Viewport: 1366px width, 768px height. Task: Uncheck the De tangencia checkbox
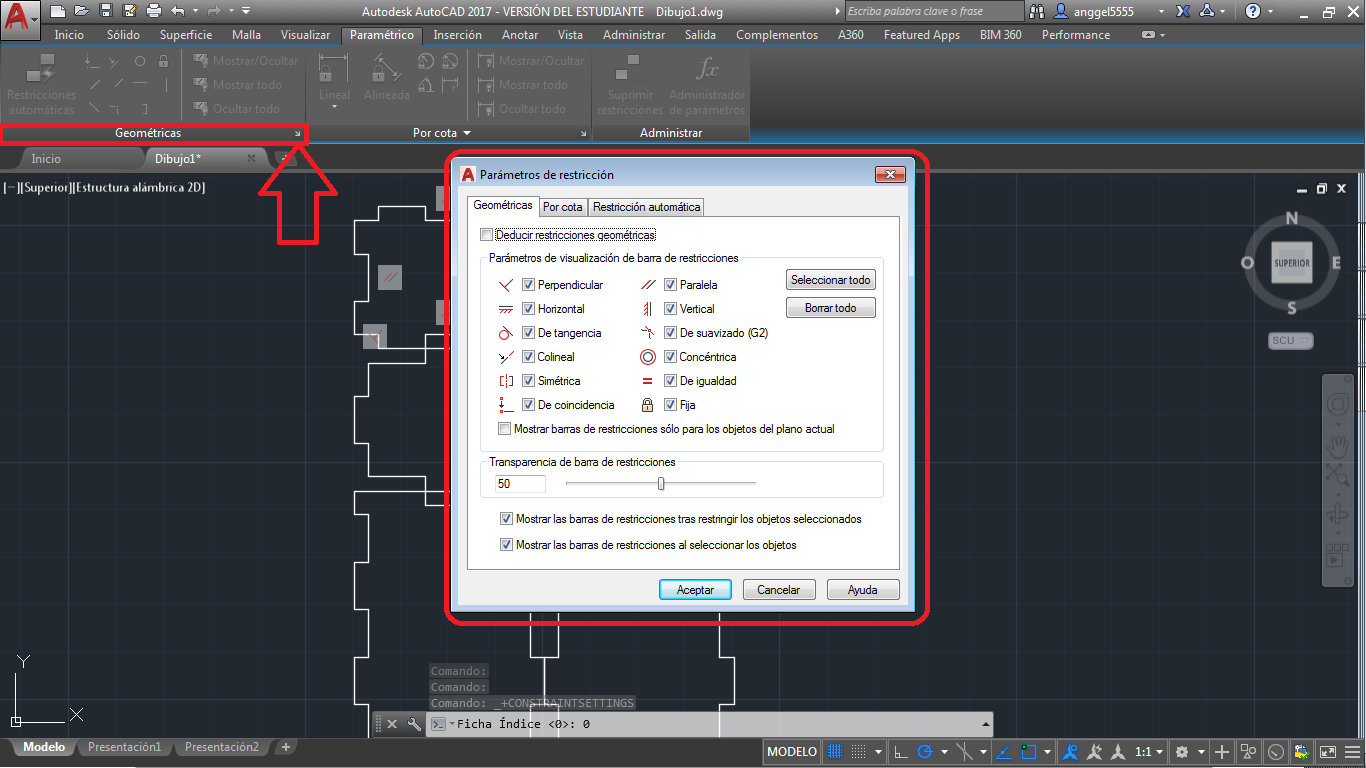(529, 333)
